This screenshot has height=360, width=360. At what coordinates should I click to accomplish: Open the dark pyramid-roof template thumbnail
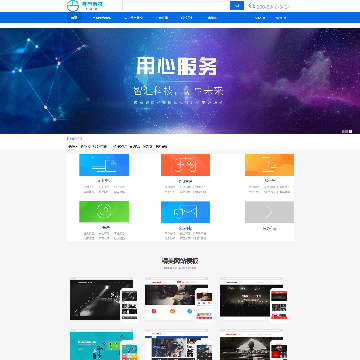(x=254, y=345)
